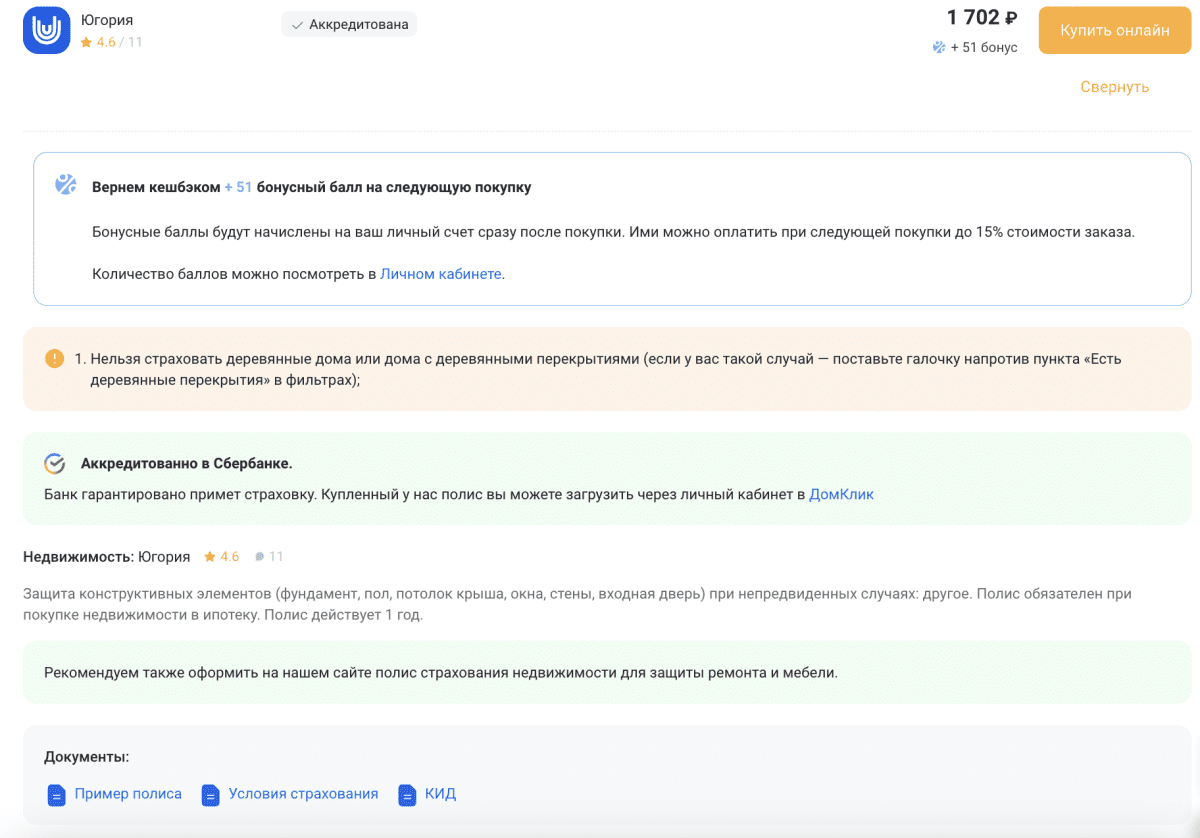Open the КИД document link
The height and width of the screenshot is (838, 1200).
click(x=440, y=794)
